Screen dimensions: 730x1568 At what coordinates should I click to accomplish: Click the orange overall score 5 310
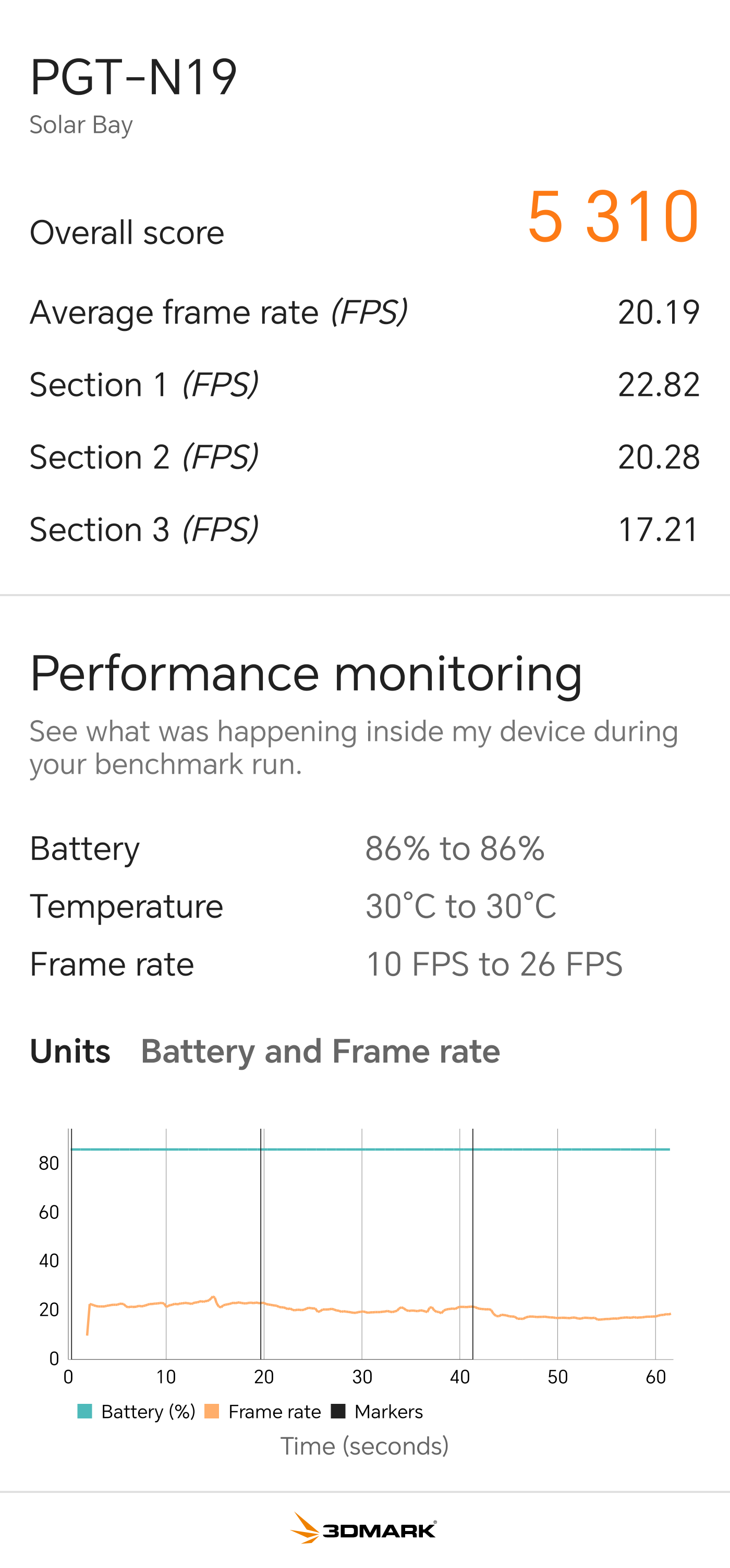tap(613, 217)
